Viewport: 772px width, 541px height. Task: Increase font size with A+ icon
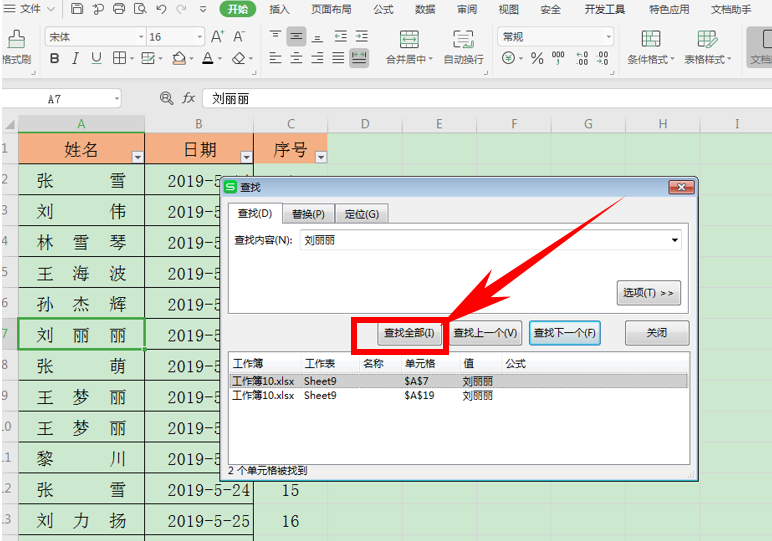click(217, 36)
